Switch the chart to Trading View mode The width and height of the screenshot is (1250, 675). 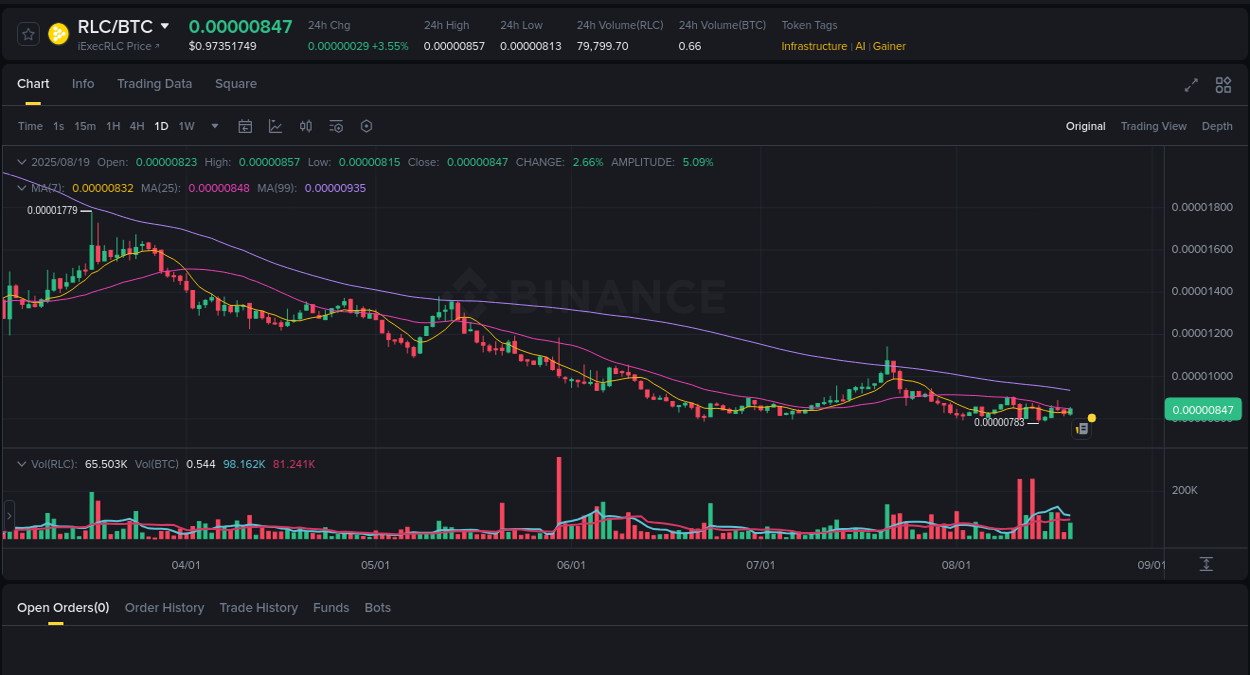[x=1153, y=126]
